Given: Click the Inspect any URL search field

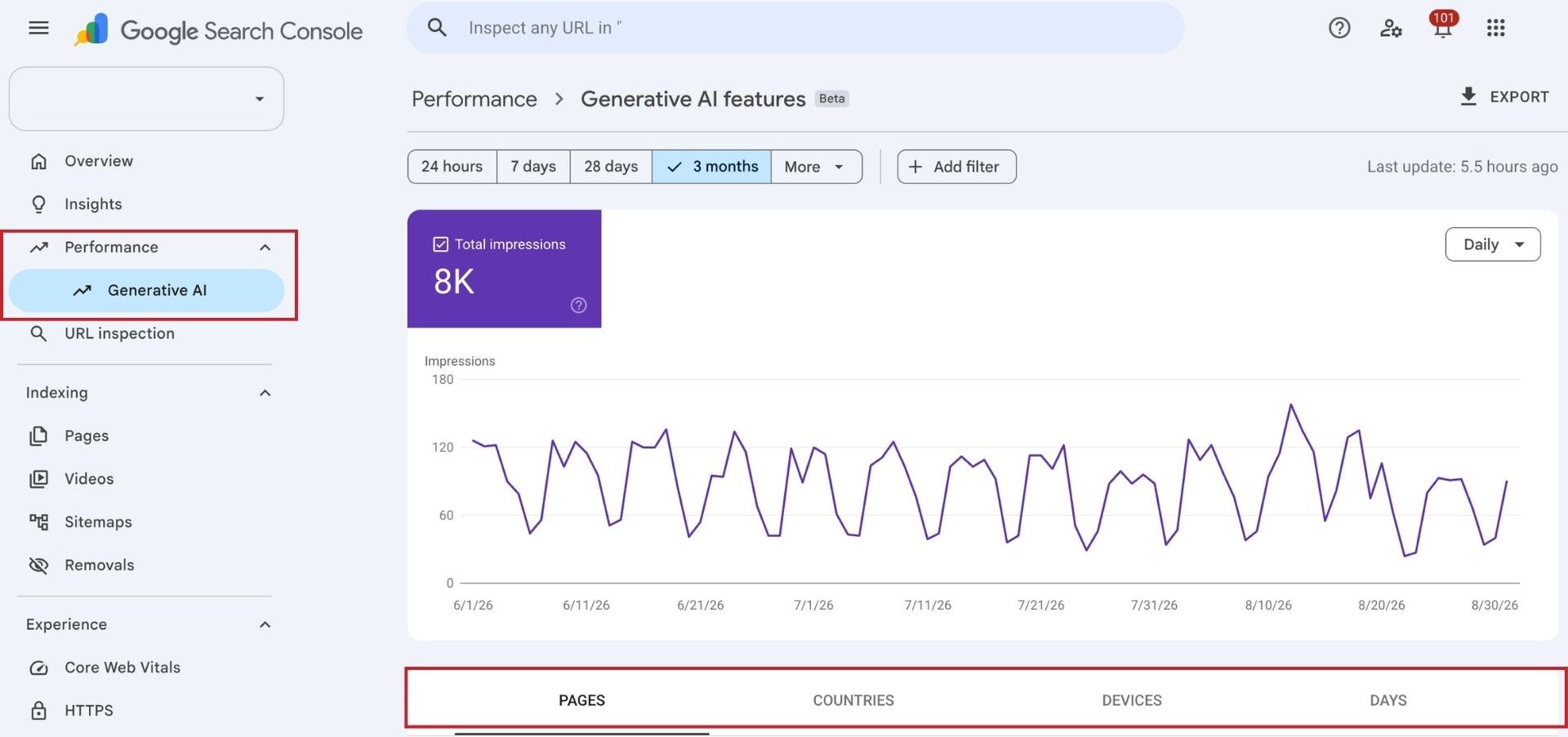Looking at the screenshot, I should pos(795,28).
